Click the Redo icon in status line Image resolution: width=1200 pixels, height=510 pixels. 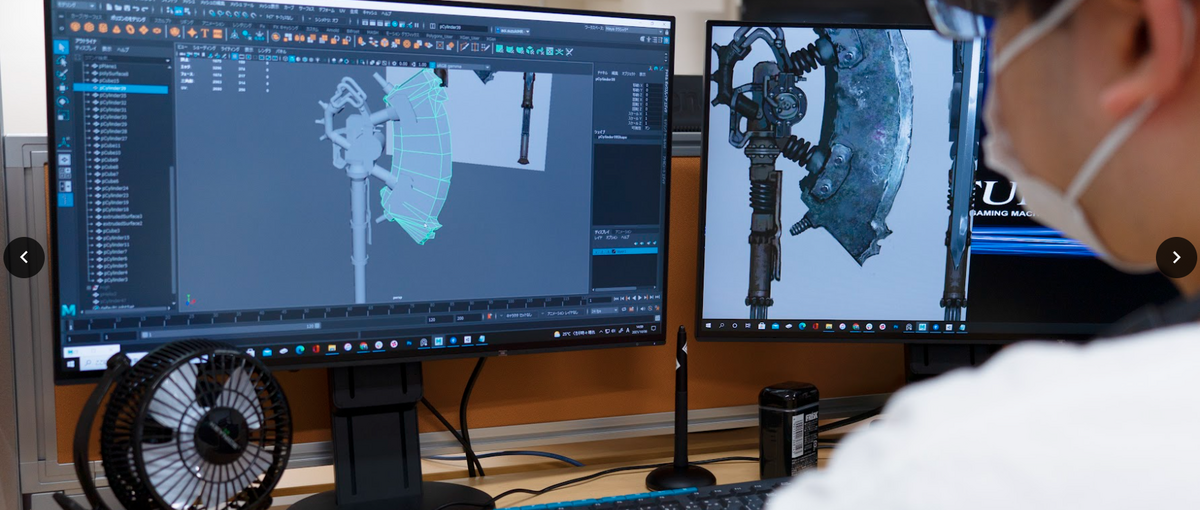[145, 9]
